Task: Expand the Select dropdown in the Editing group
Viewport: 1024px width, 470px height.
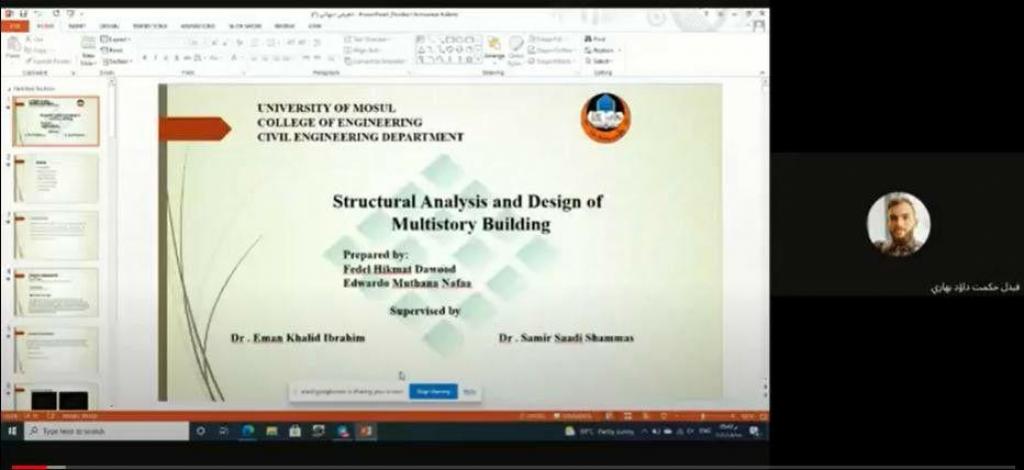Action: point(601,61)
